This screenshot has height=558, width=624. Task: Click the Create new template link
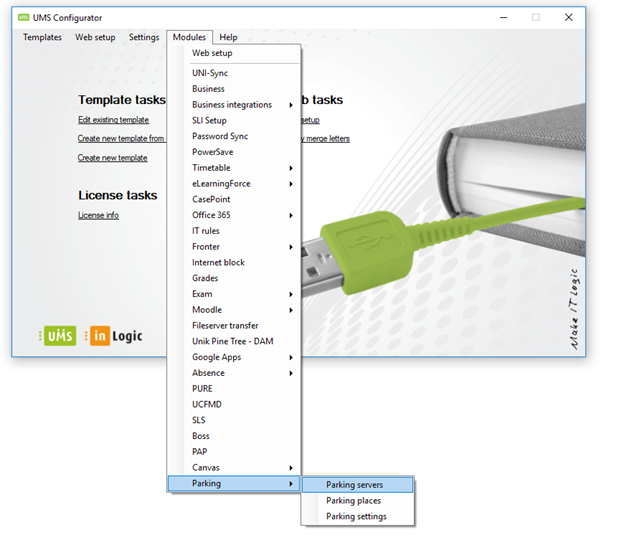point(112,158)
